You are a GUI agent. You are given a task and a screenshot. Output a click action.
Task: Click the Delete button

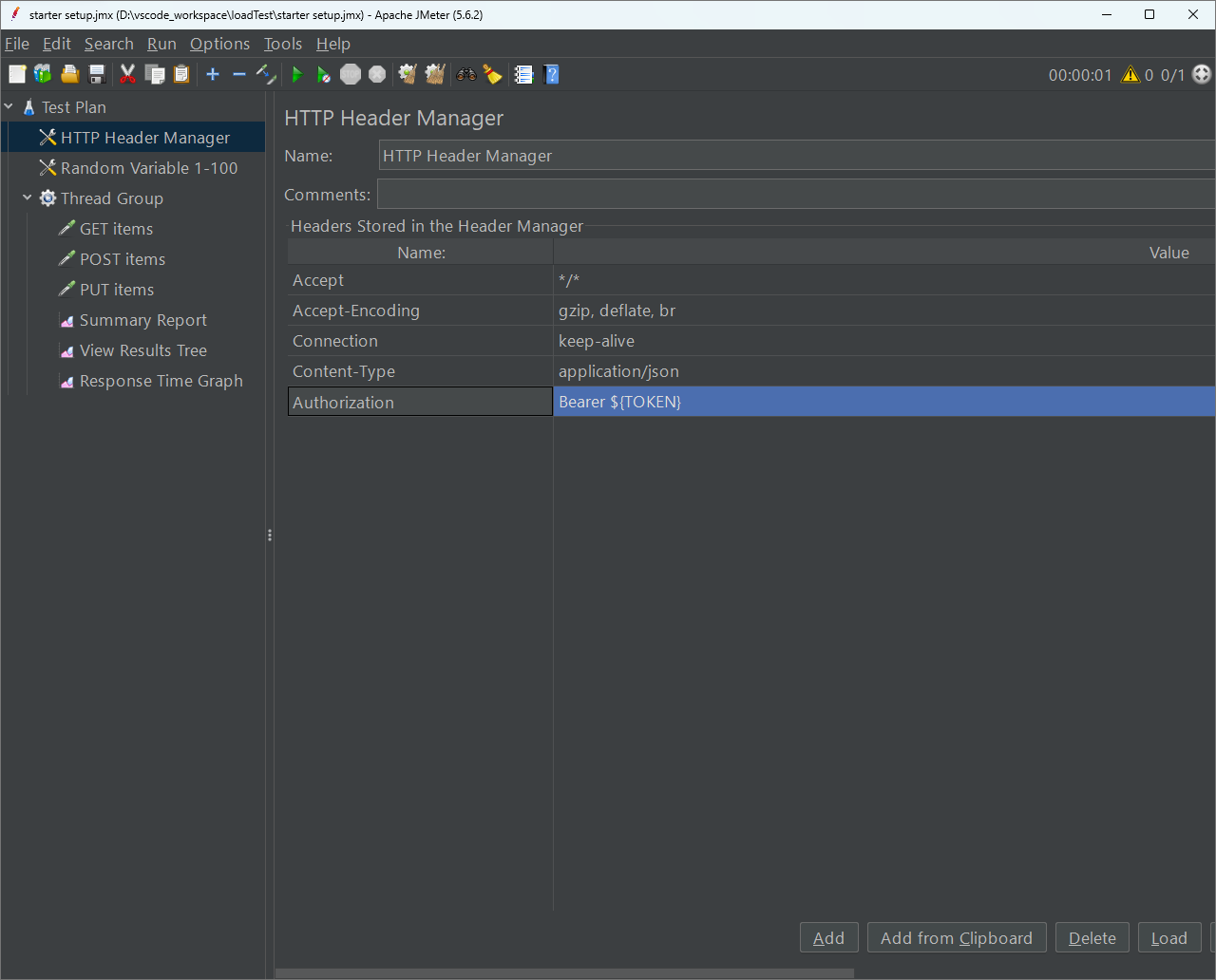(1092, 937)
